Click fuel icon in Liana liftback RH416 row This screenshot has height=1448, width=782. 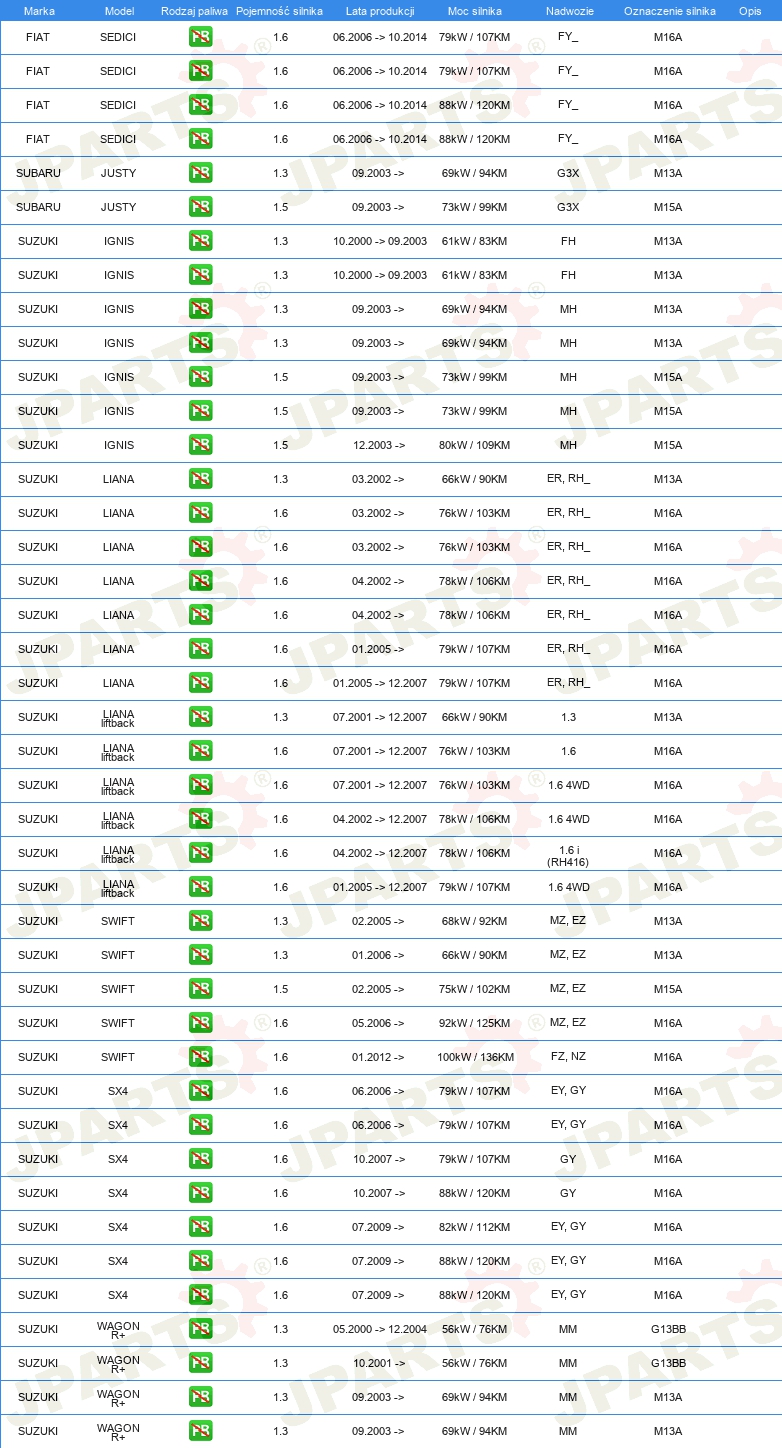click(x=200, y=853)
